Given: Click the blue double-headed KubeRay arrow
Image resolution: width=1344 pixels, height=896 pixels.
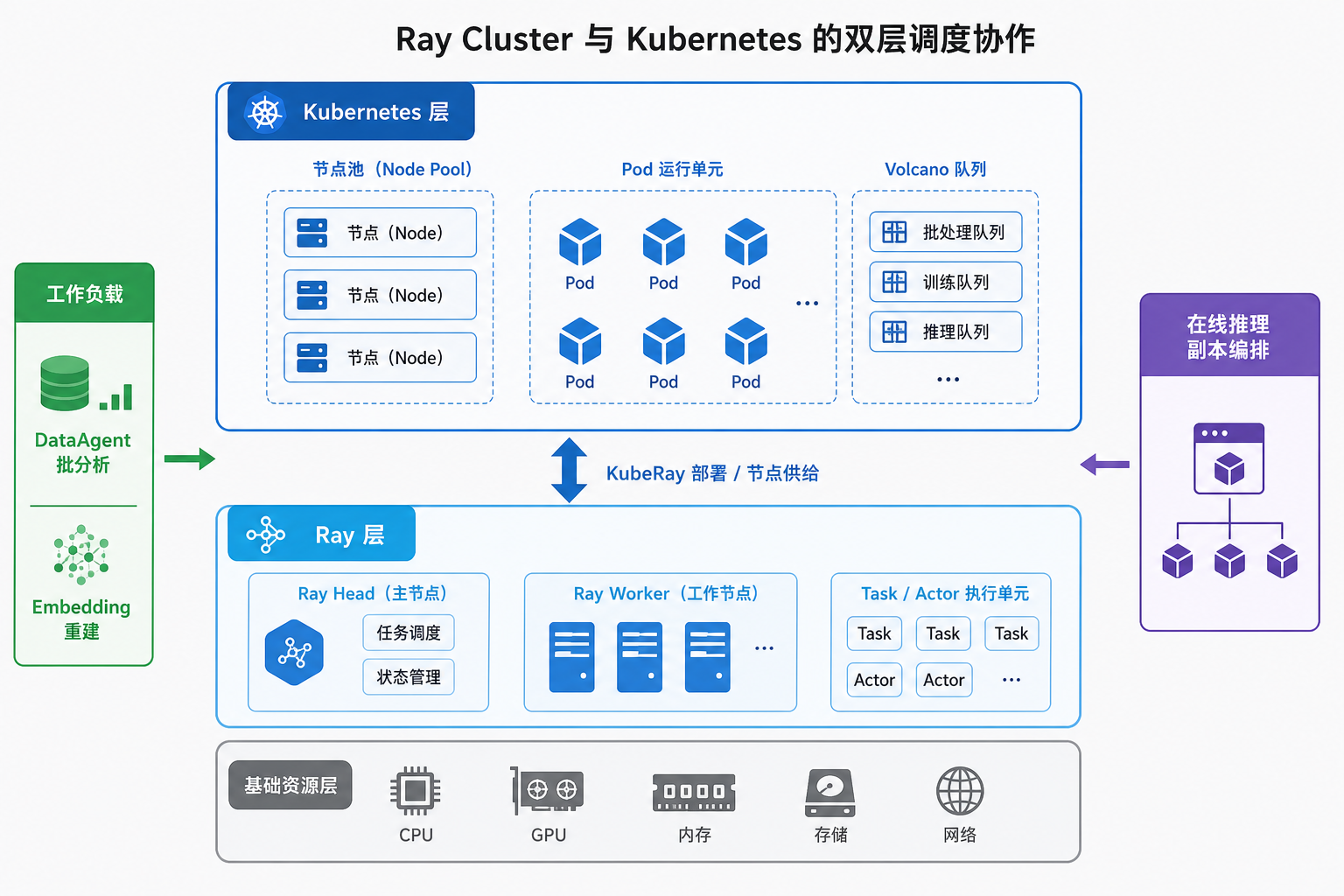Looking at the screenshot, I should tap(569, 471).
